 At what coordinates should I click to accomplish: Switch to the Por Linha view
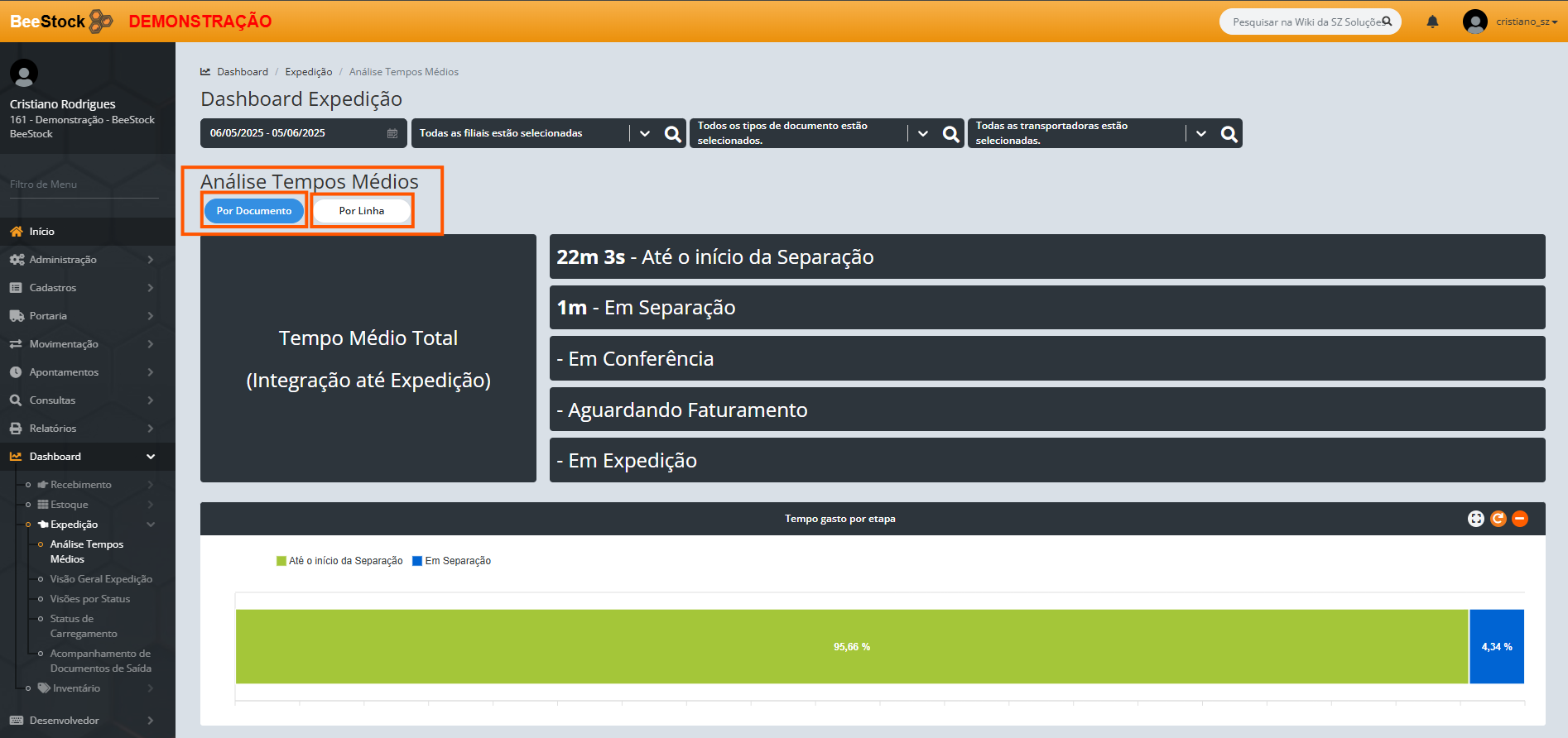(362, 211)
